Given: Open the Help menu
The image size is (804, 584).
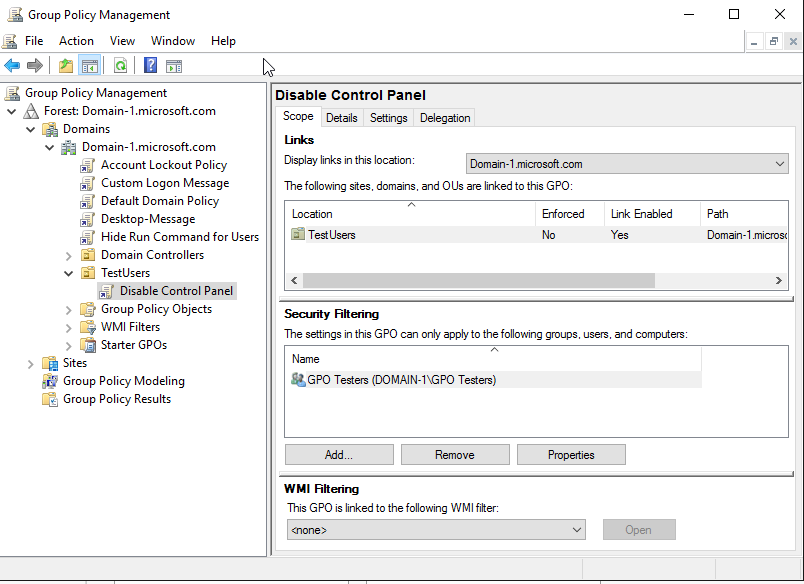Looking at the screenshot, I should (223, 41).
